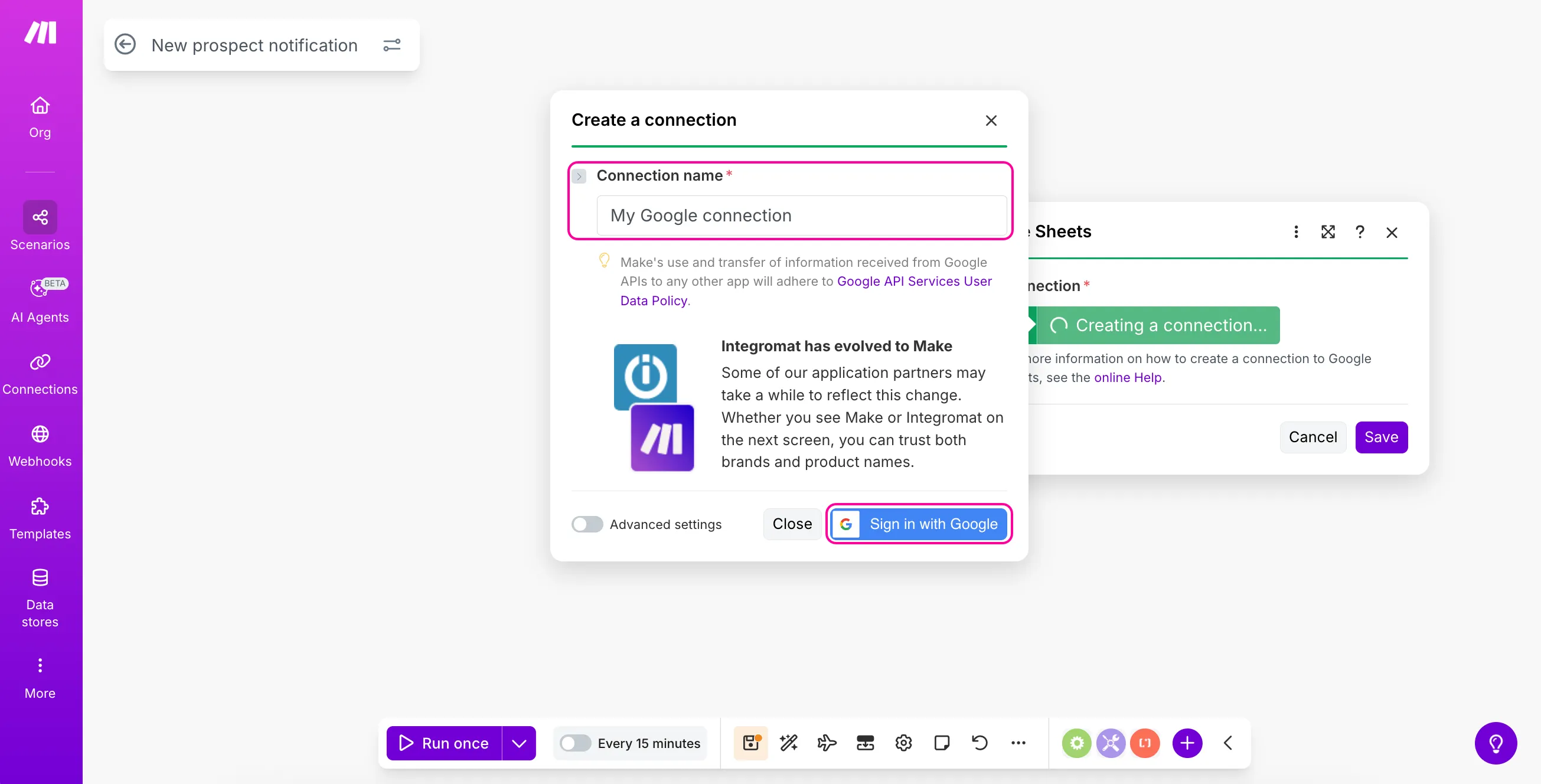Go to Connections in the sidebar

coord(40,373)
